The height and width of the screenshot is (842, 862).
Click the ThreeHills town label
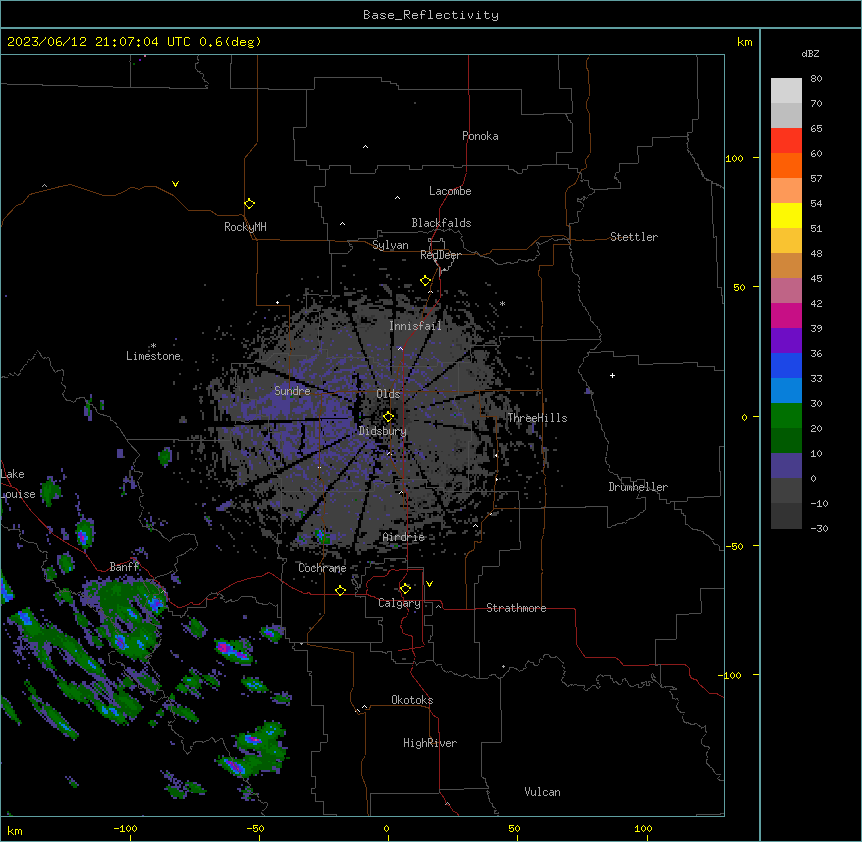tap(537, 418)
